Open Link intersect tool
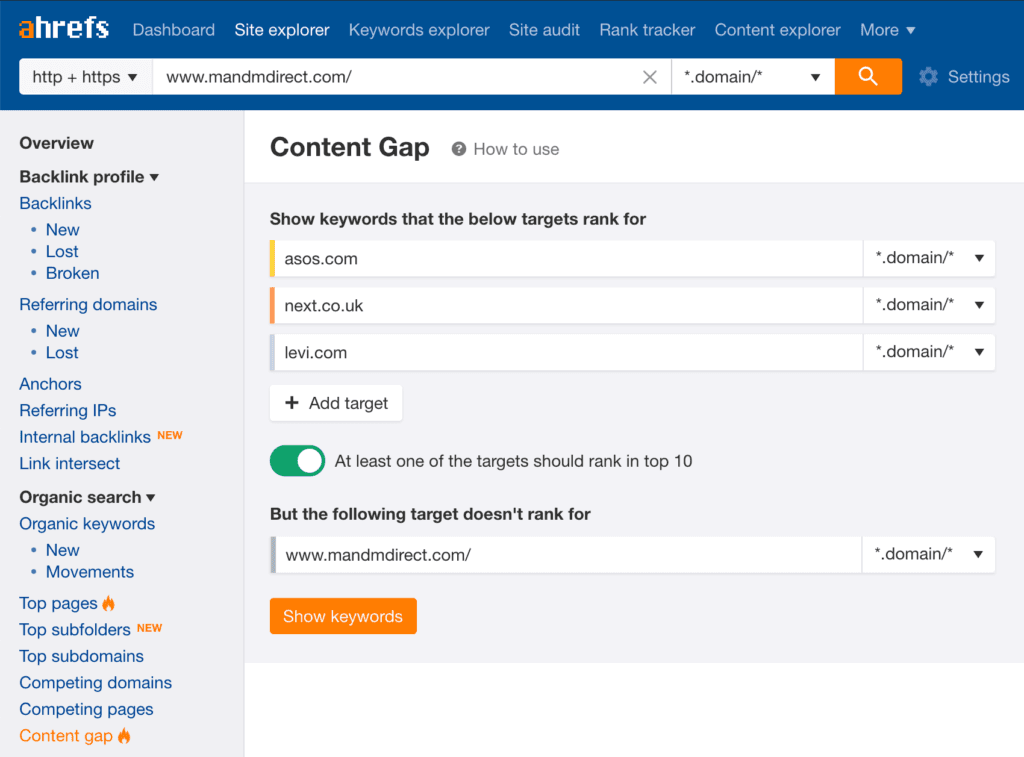The width and height of the screenshot is (1024, 757). [70, 463]
